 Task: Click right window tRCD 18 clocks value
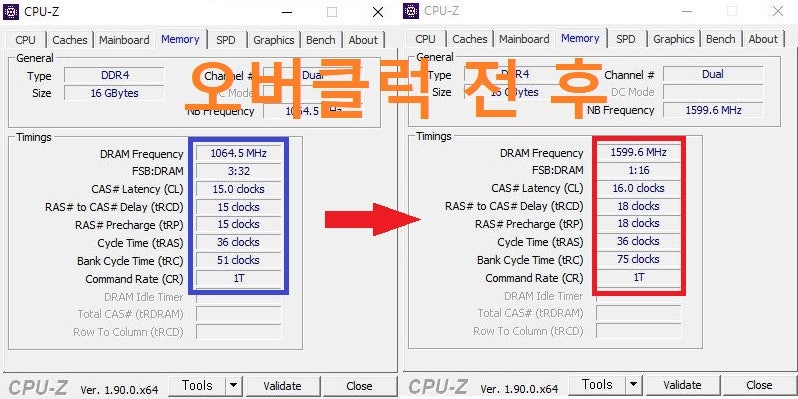(638, 206)
